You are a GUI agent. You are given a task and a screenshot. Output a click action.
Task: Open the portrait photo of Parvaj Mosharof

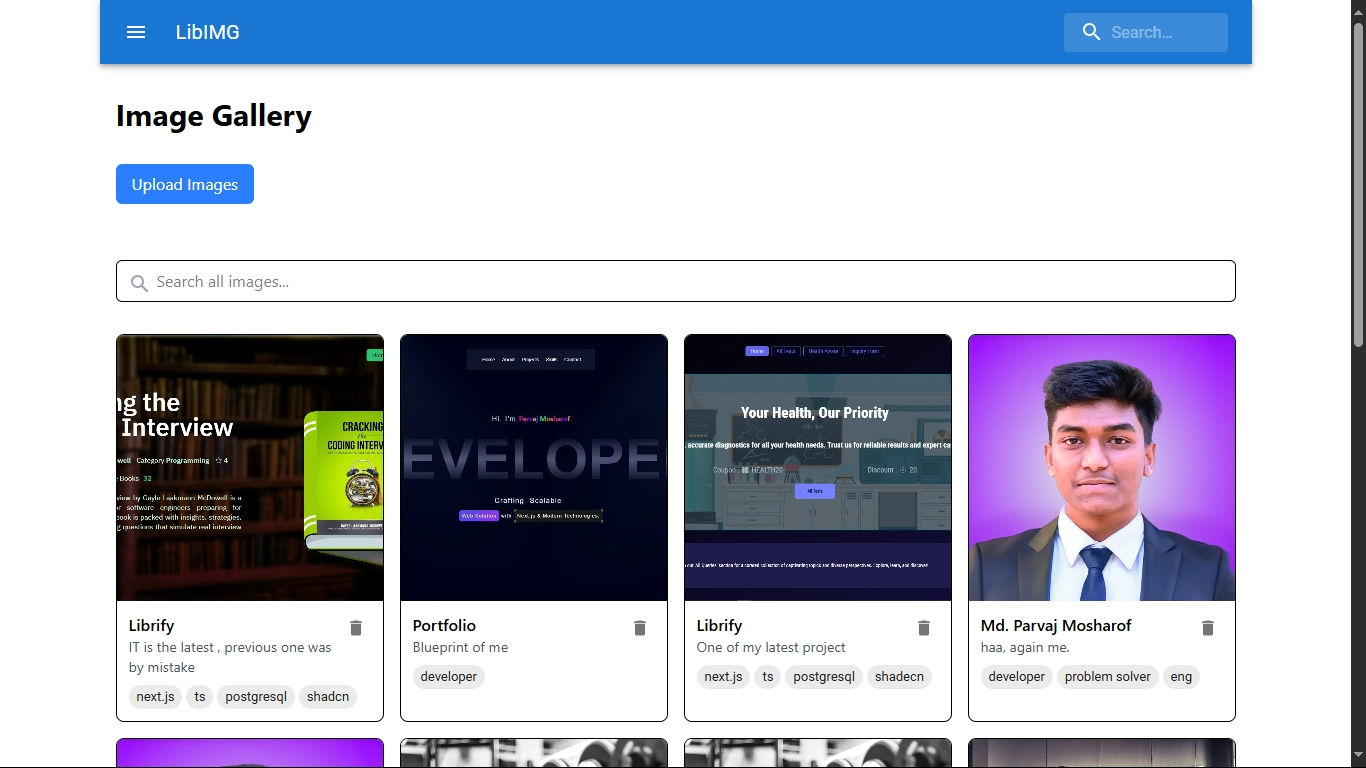point(1102,468)
